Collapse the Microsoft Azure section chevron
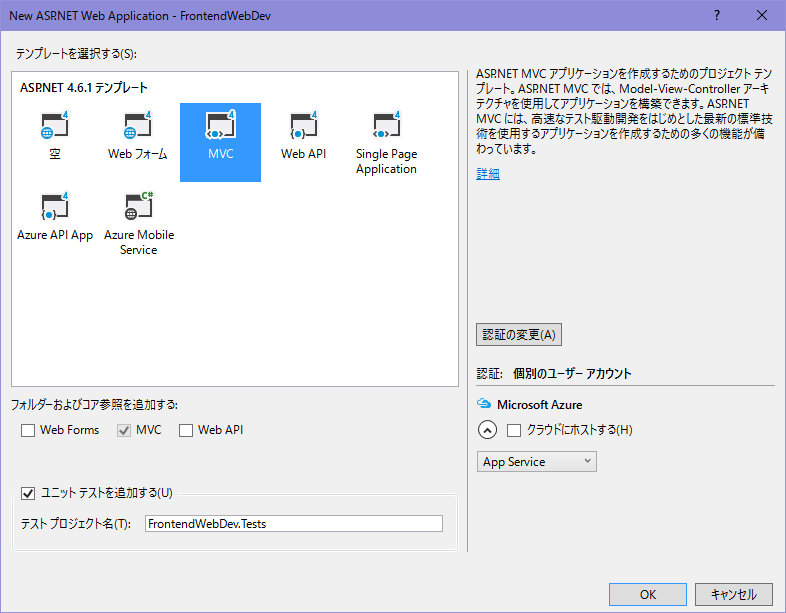The image size is (786, 613). 487,430
